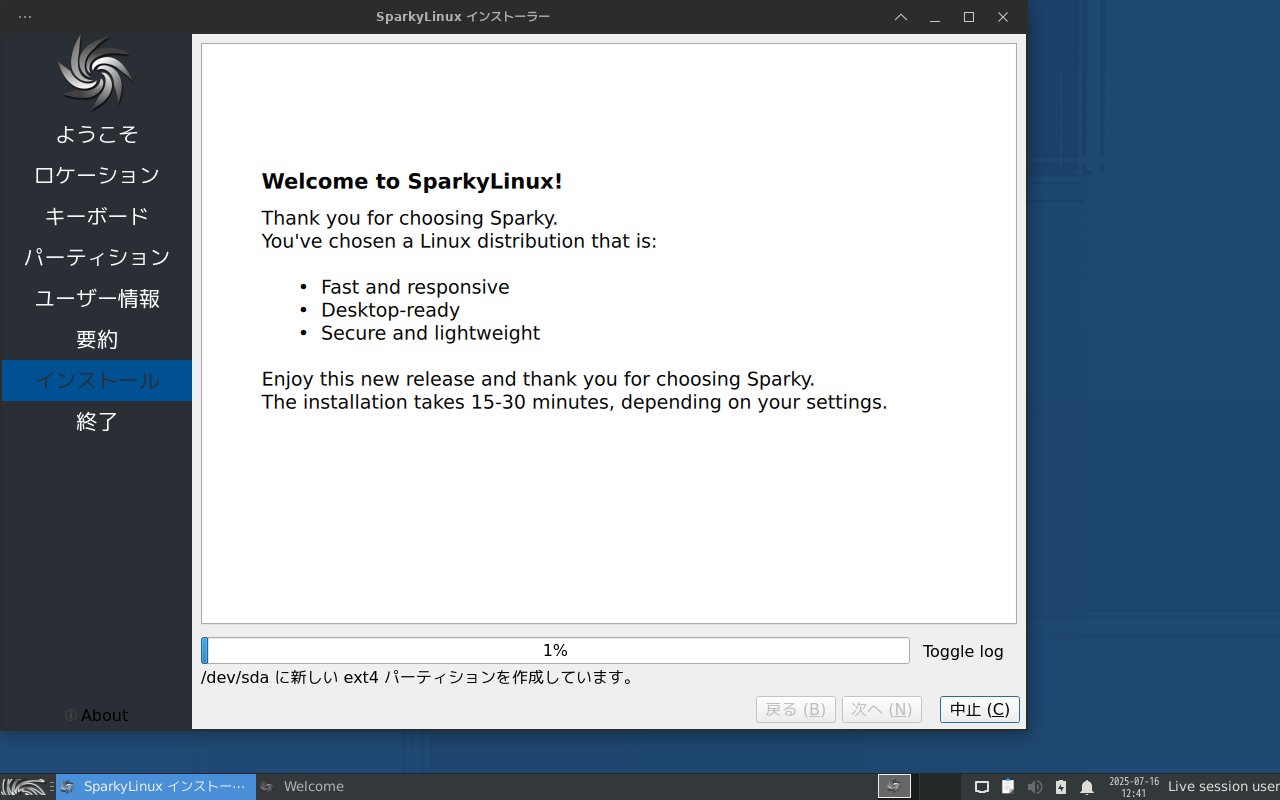Select the ロケーション step in sidebar
Viewport: 1280px width, 800px height.
(x=97, y=175)
